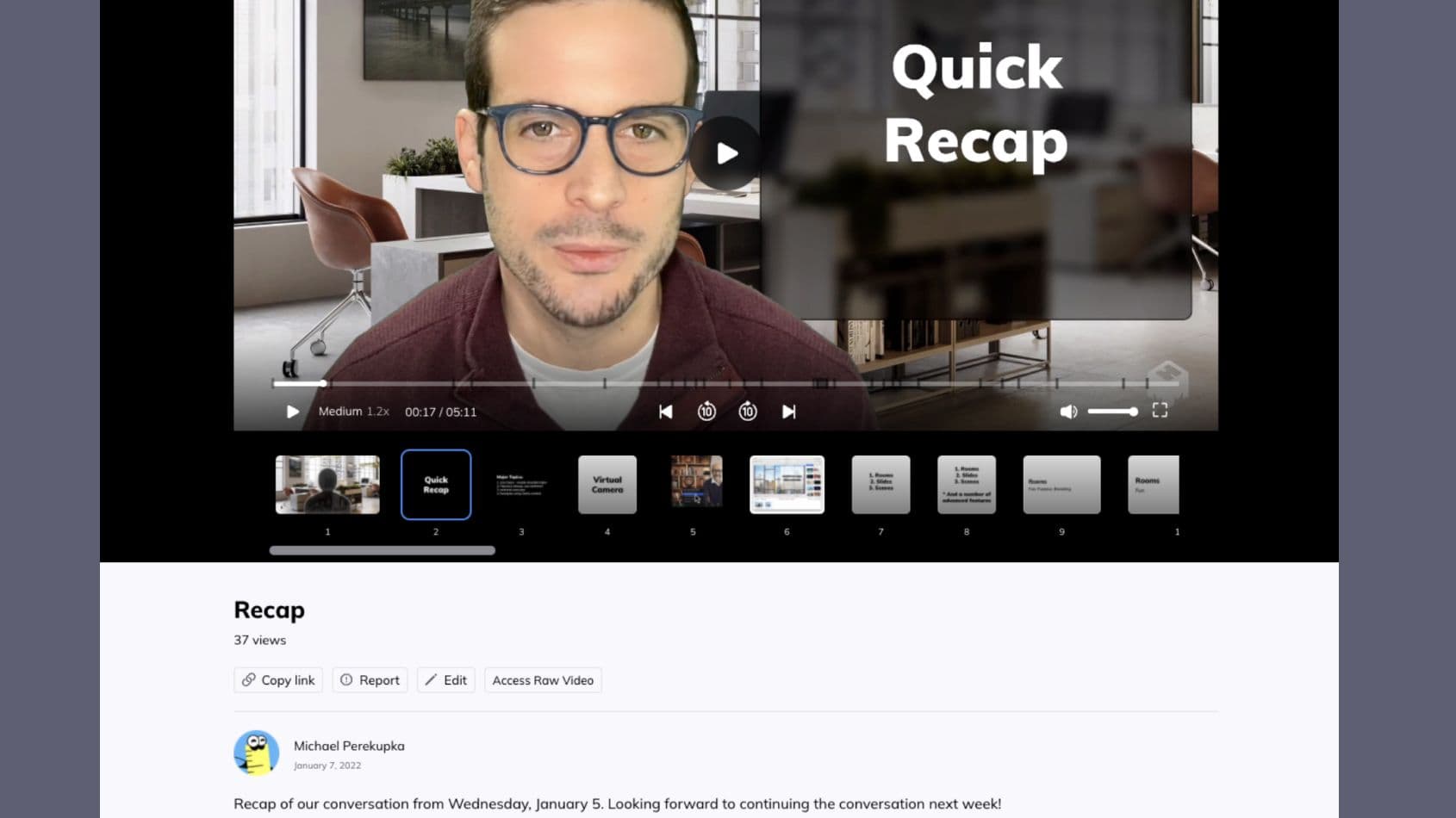
Task: Click the play icon in the control bar
Action: click(292, 412)
